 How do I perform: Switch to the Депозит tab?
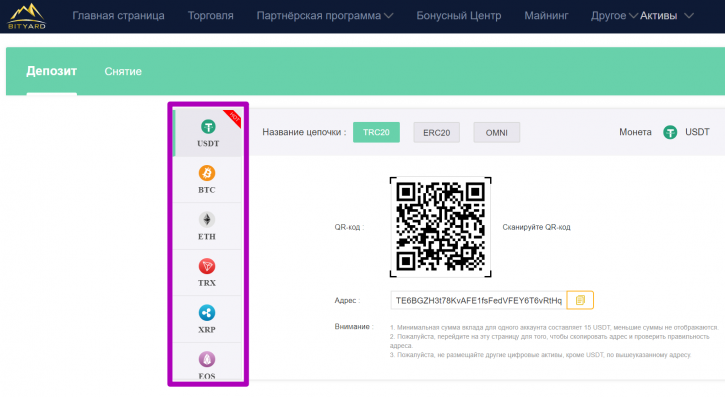click(51, 71)
